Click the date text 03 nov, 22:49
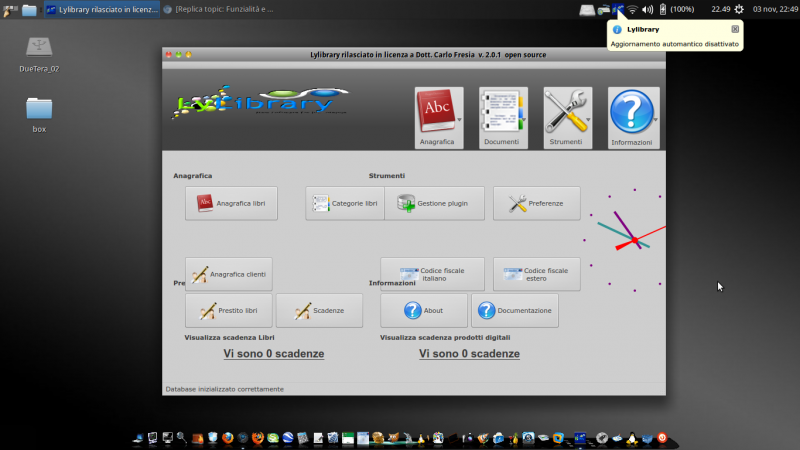 point(776,9)
